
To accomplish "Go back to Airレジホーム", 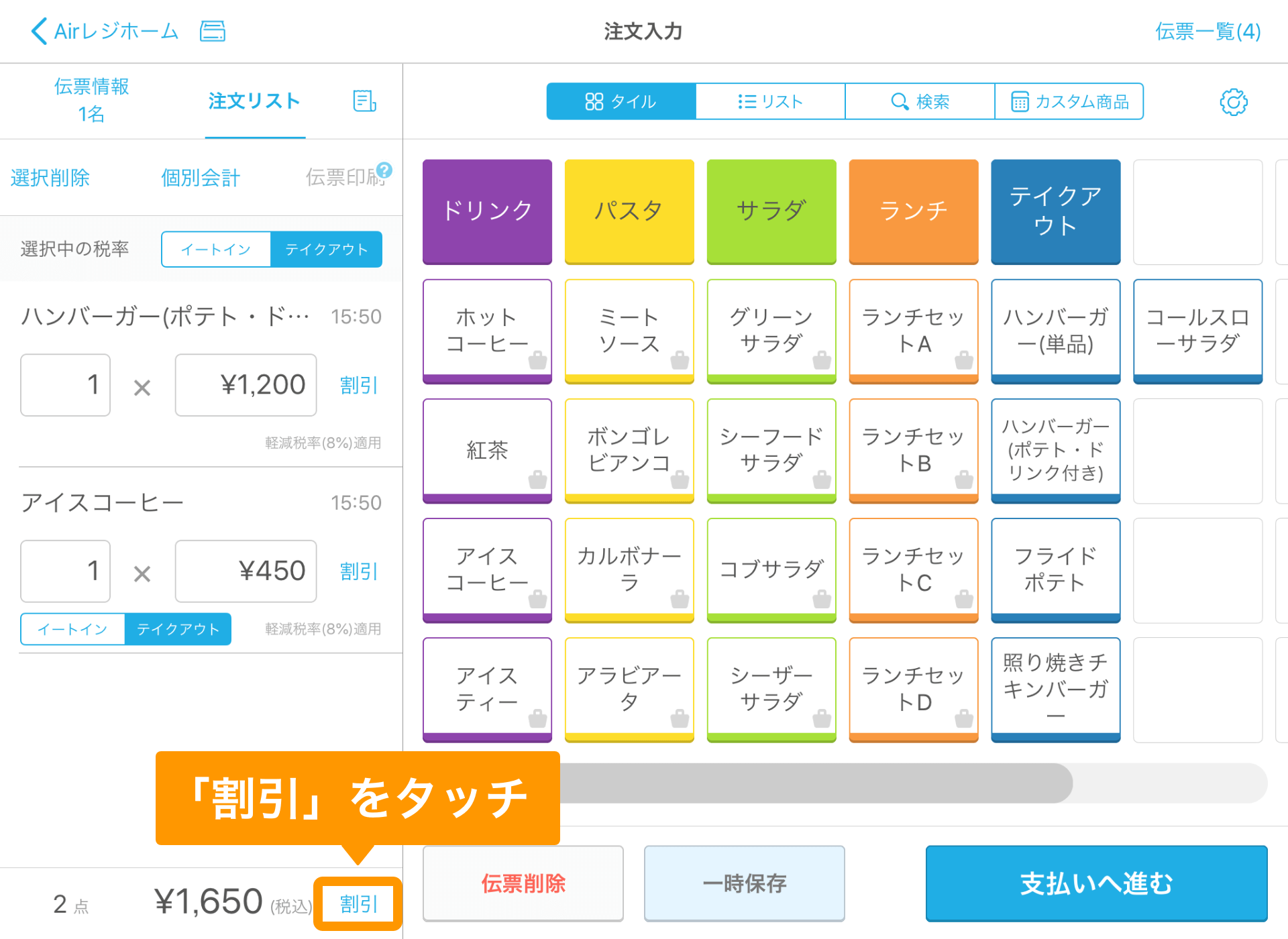I will tap(105, 31).
